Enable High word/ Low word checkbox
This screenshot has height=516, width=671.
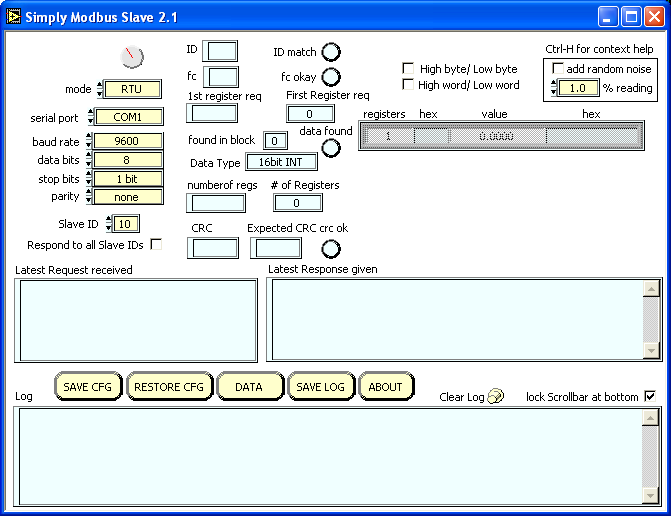click(408, 84)
